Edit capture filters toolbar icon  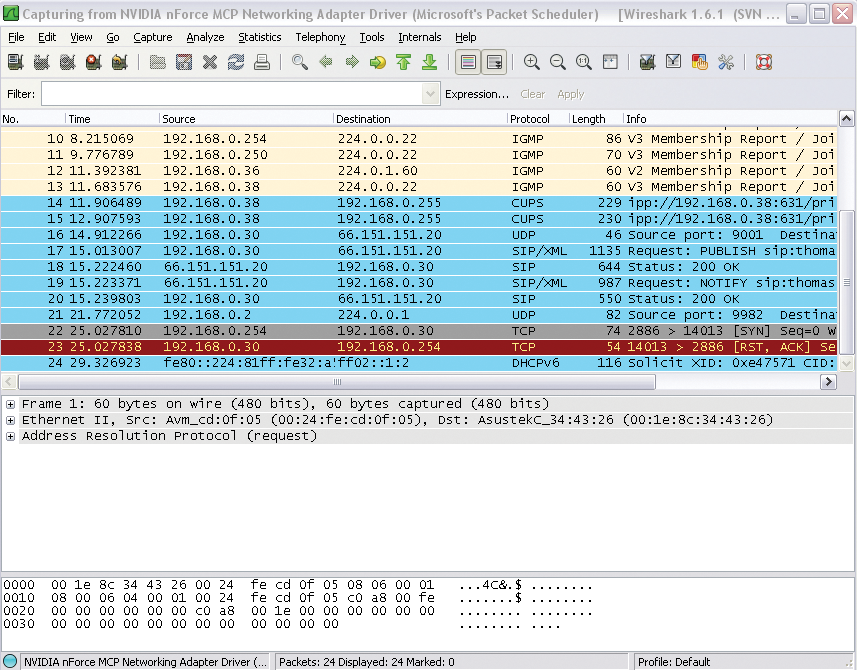click(648, 62)
